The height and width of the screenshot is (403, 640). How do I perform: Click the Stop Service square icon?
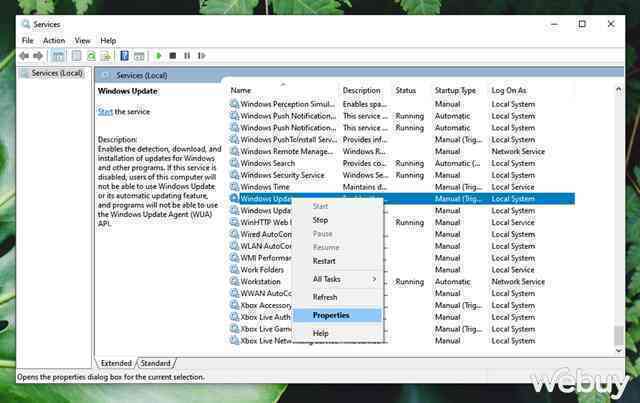coord(173,56)
